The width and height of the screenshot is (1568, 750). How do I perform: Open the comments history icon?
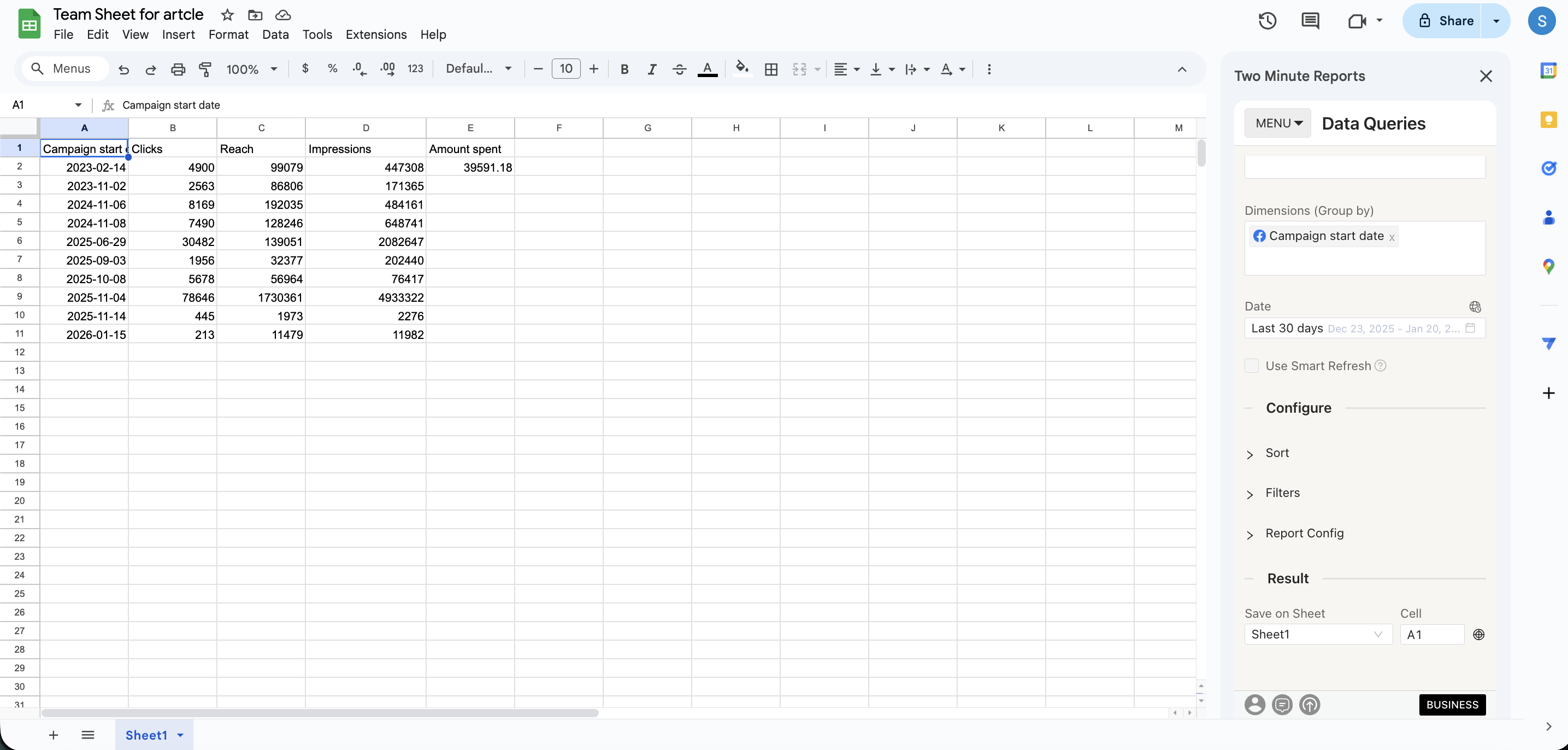click(x=1310, y=21)
